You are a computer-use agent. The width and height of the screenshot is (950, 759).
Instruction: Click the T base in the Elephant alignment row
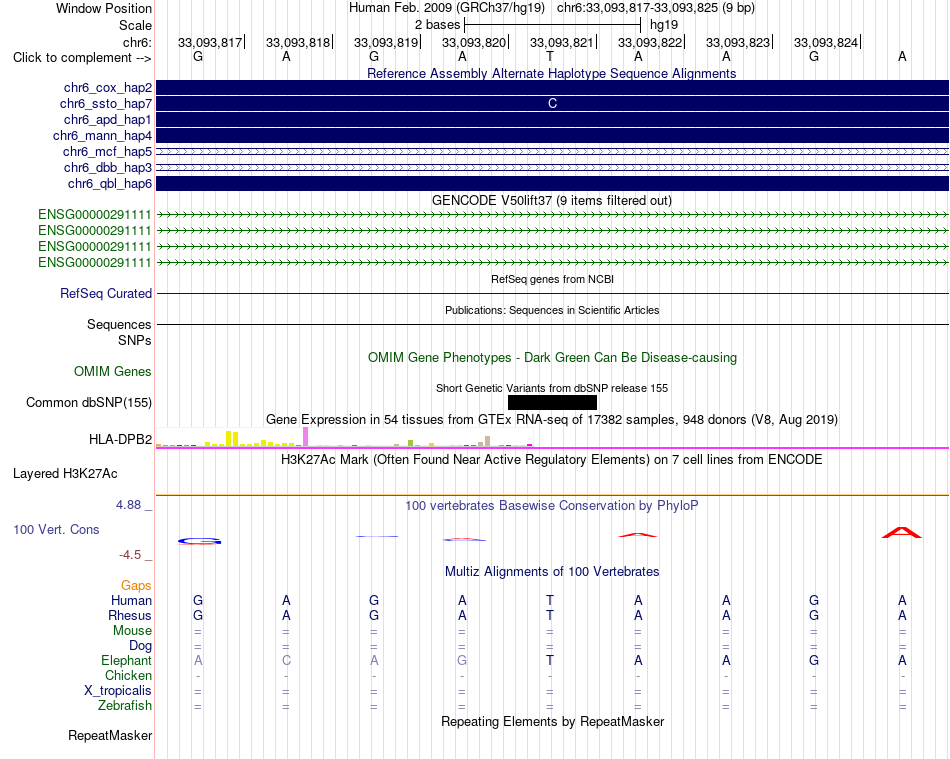click(550, 660)
